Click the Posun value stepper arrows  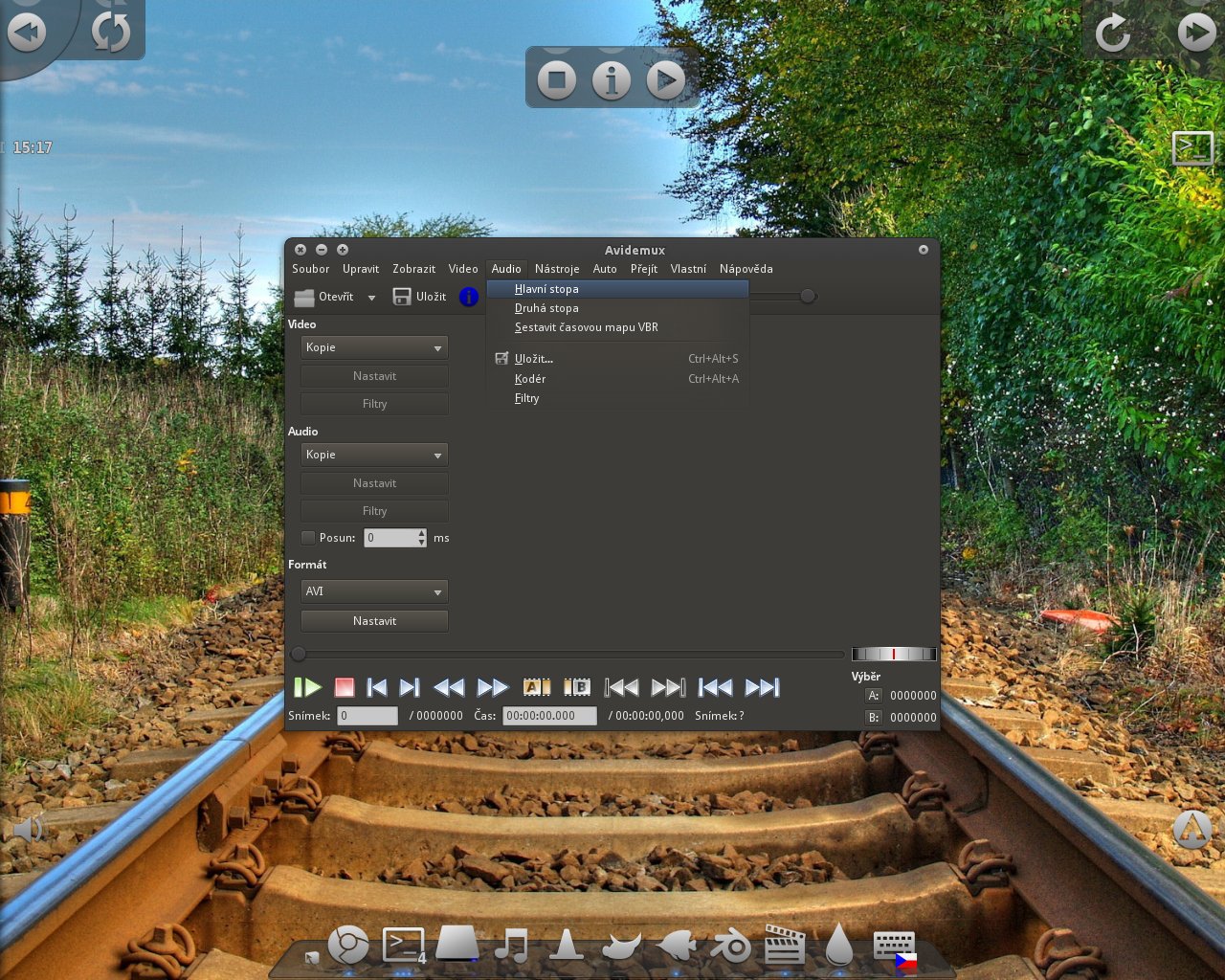[421, 538]
